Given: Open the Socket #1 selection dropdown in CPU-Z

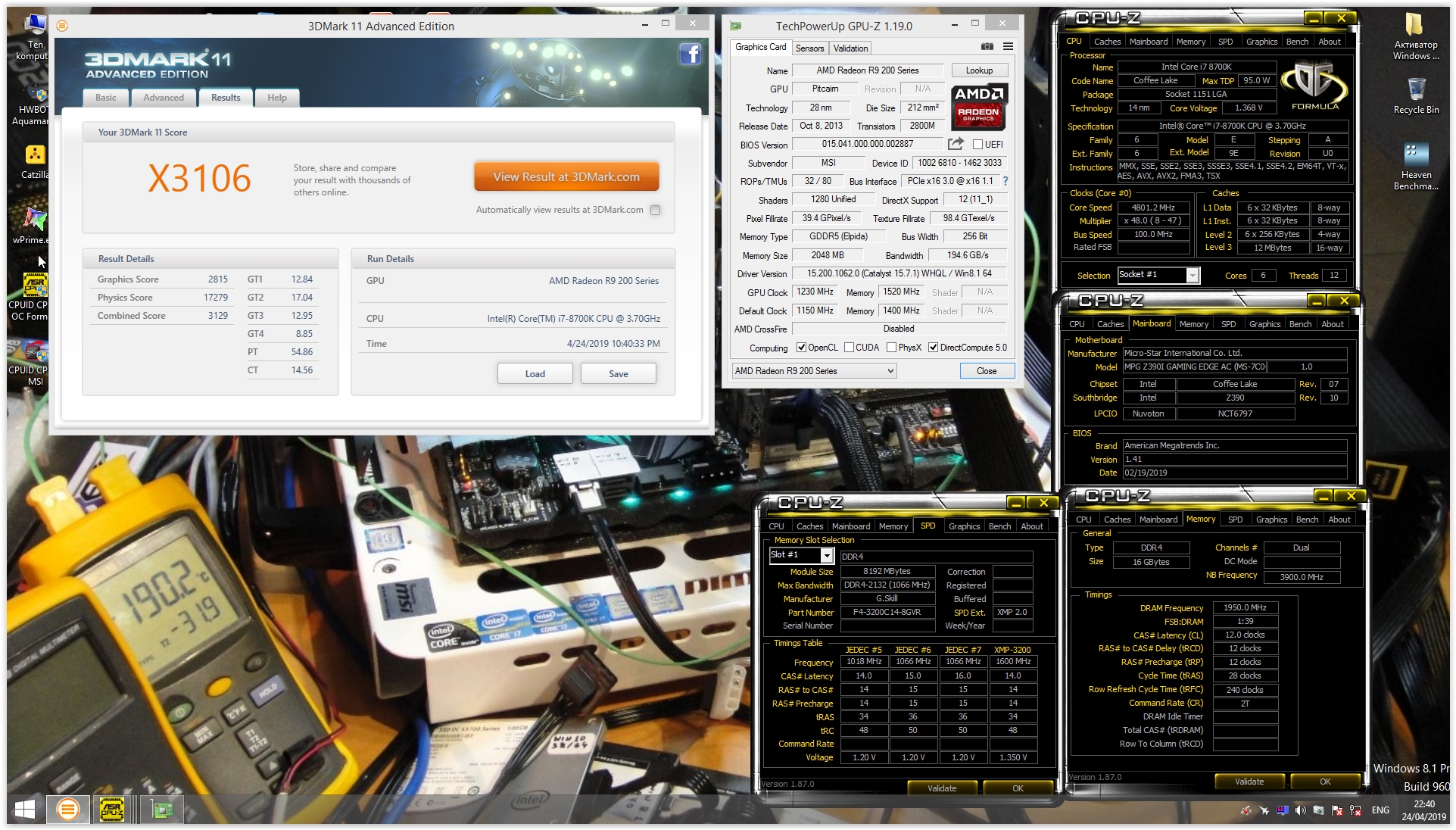Looking at the screenshot, I should pos(1158,275).
